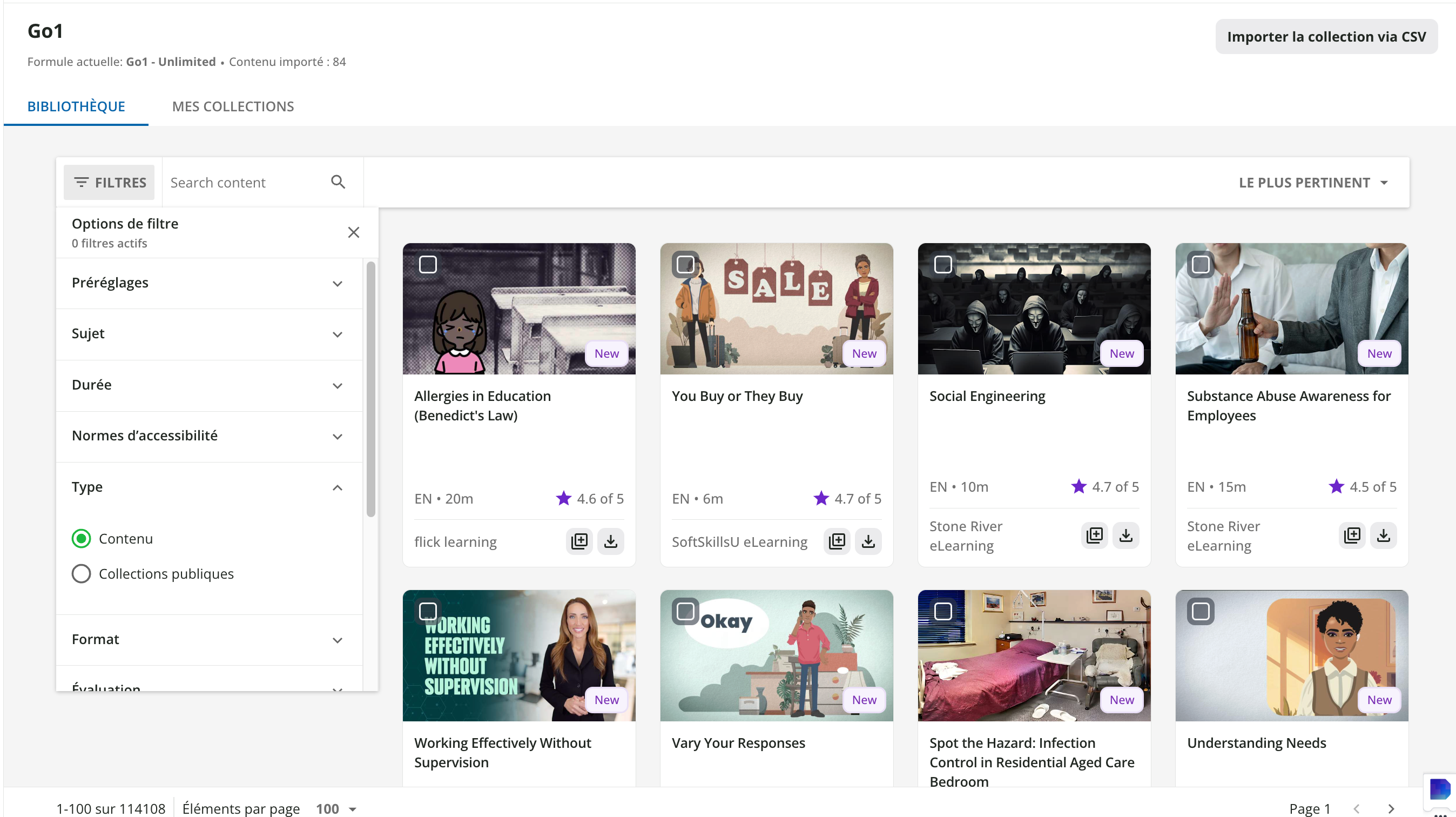Open the Allergies in Education title

pos(483,405)
